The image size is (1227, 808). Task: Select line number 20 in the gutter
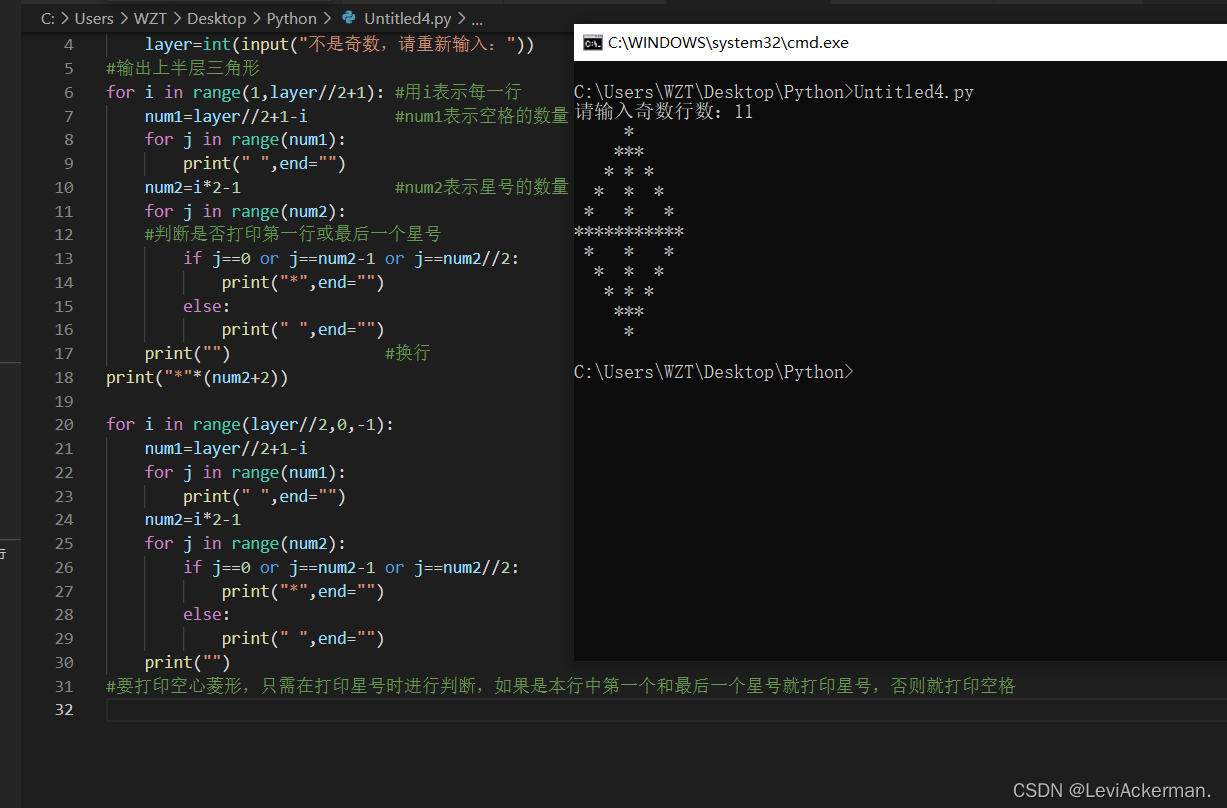(x=64, y=424)
